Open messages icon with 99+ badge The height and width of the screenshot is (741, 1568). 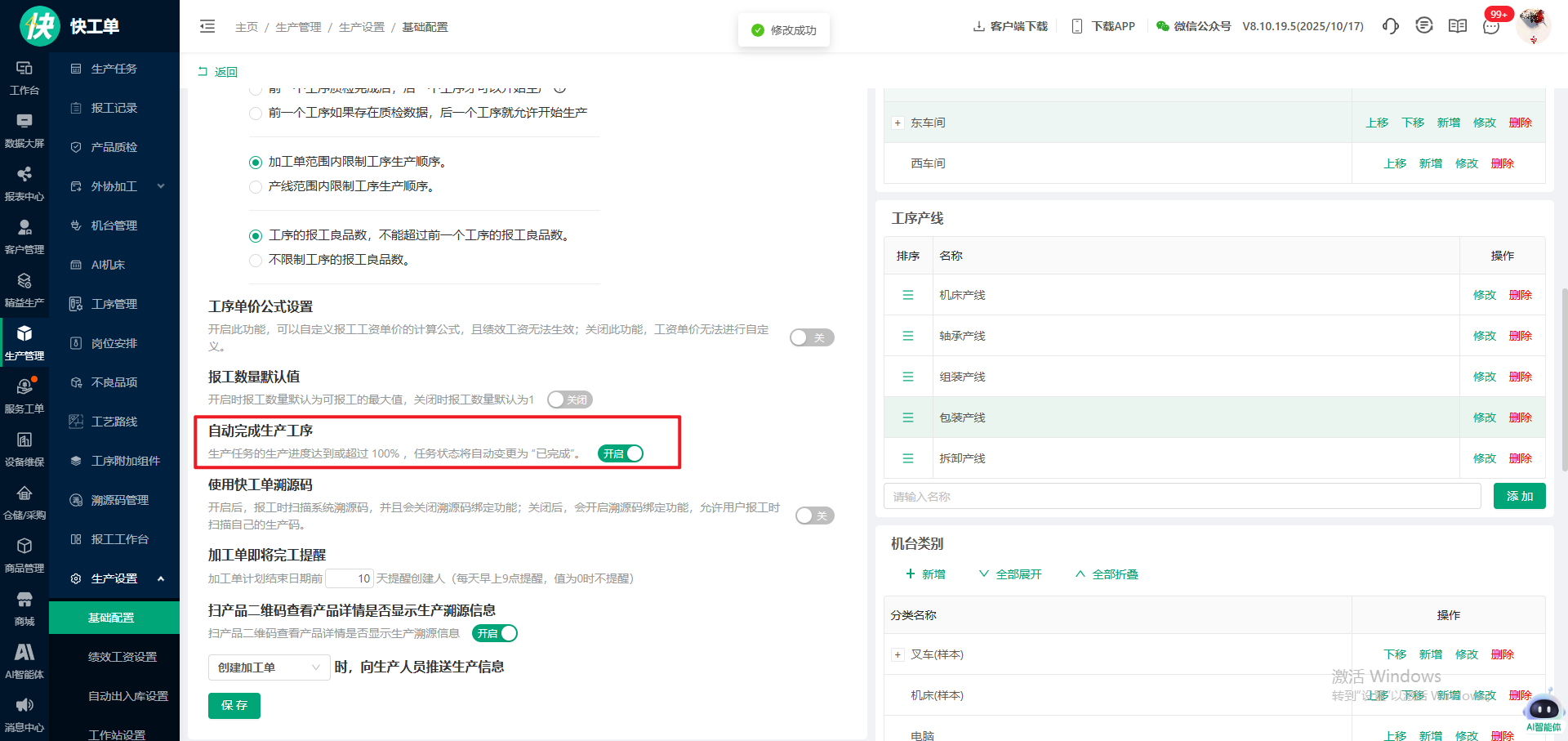pyautogui.click(x=1491, y=26)
